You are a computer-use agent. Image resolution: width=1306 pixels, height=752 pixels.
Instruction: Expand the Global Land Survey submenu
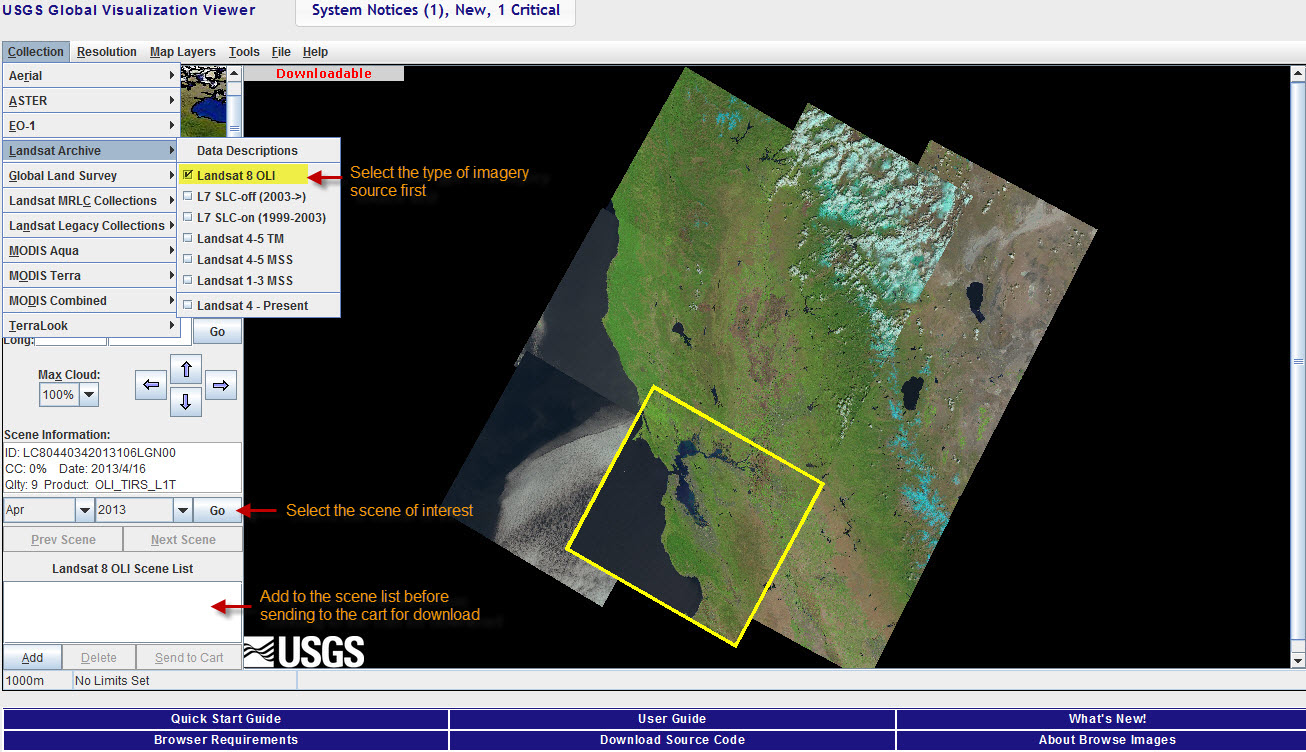click(91, 175)
